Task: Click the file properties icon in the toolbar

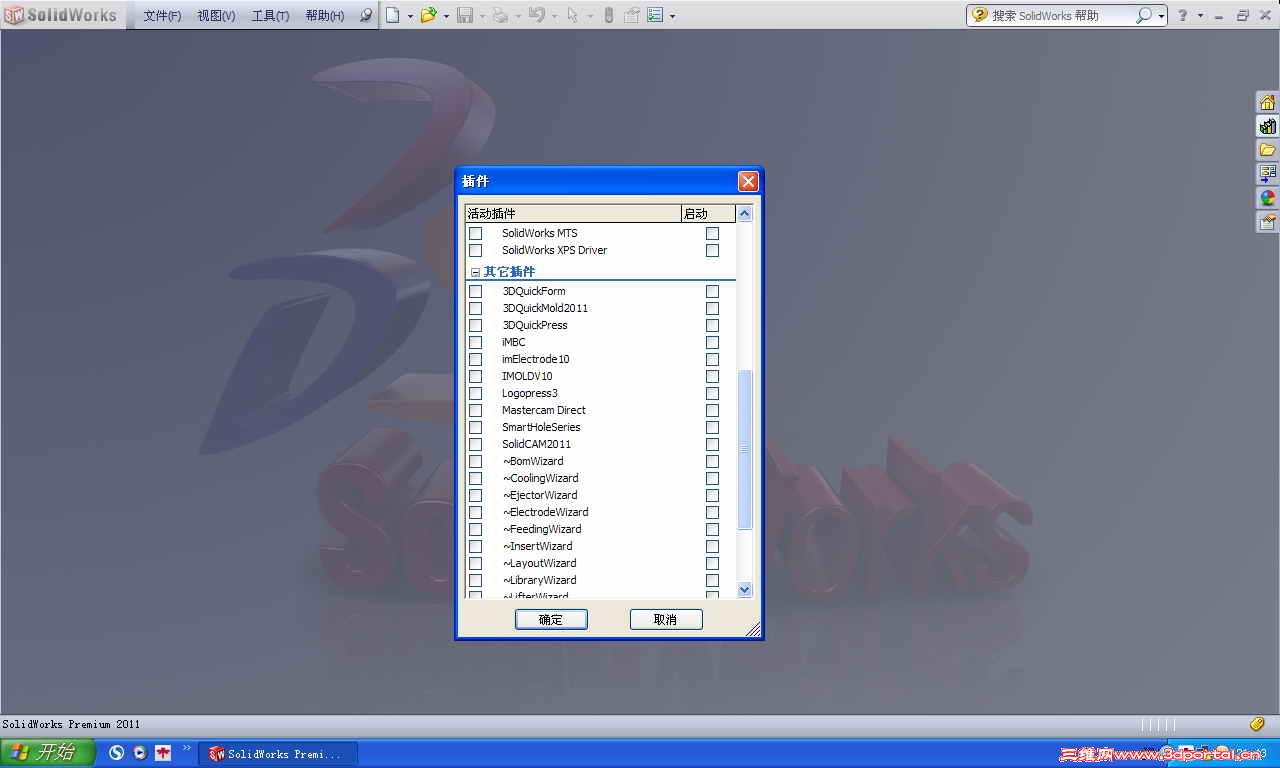Action: (x=632, y=15)
